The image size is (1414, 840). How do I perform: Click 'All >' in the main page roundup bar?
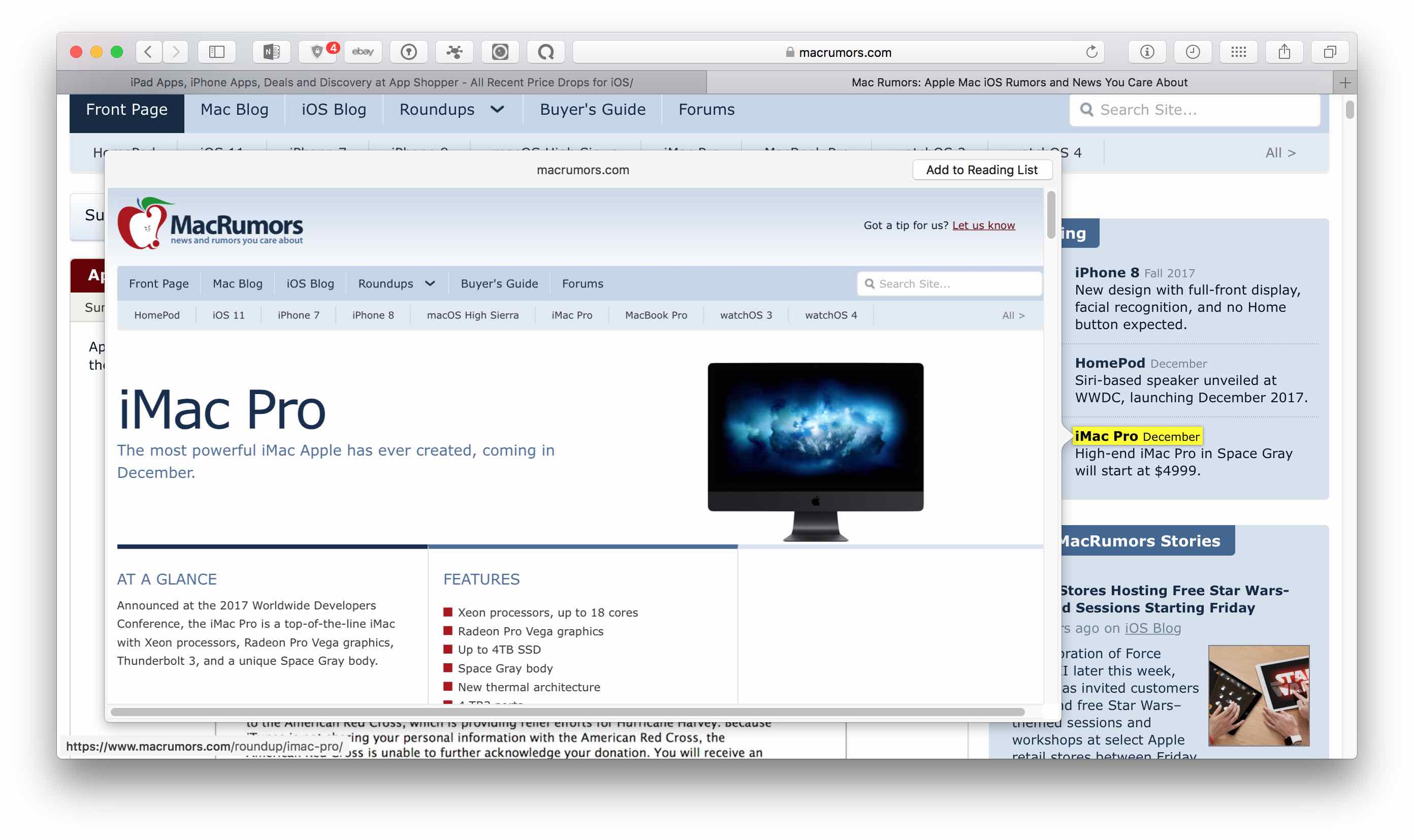(x=1280, y=153)
